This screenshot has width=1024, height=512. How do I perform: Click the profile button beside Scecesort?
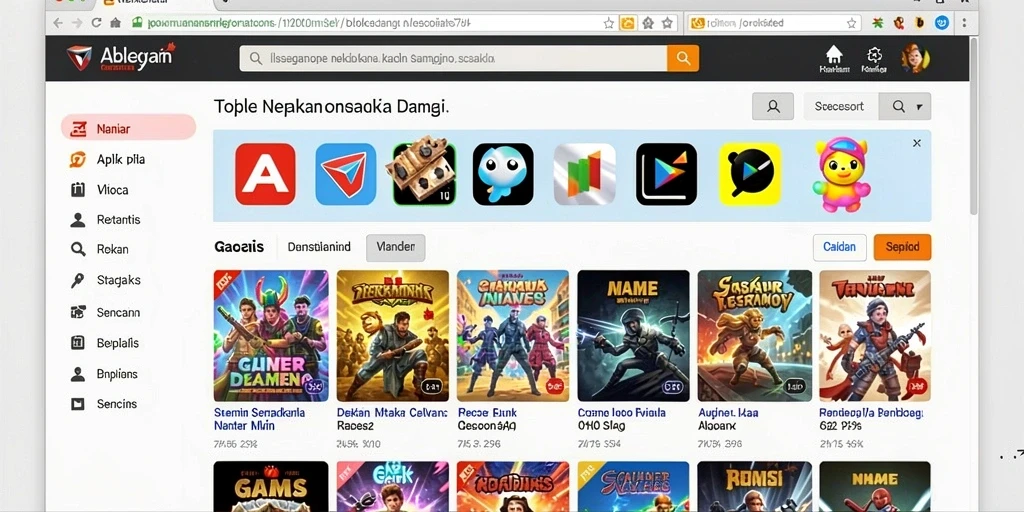pos(773,106)
